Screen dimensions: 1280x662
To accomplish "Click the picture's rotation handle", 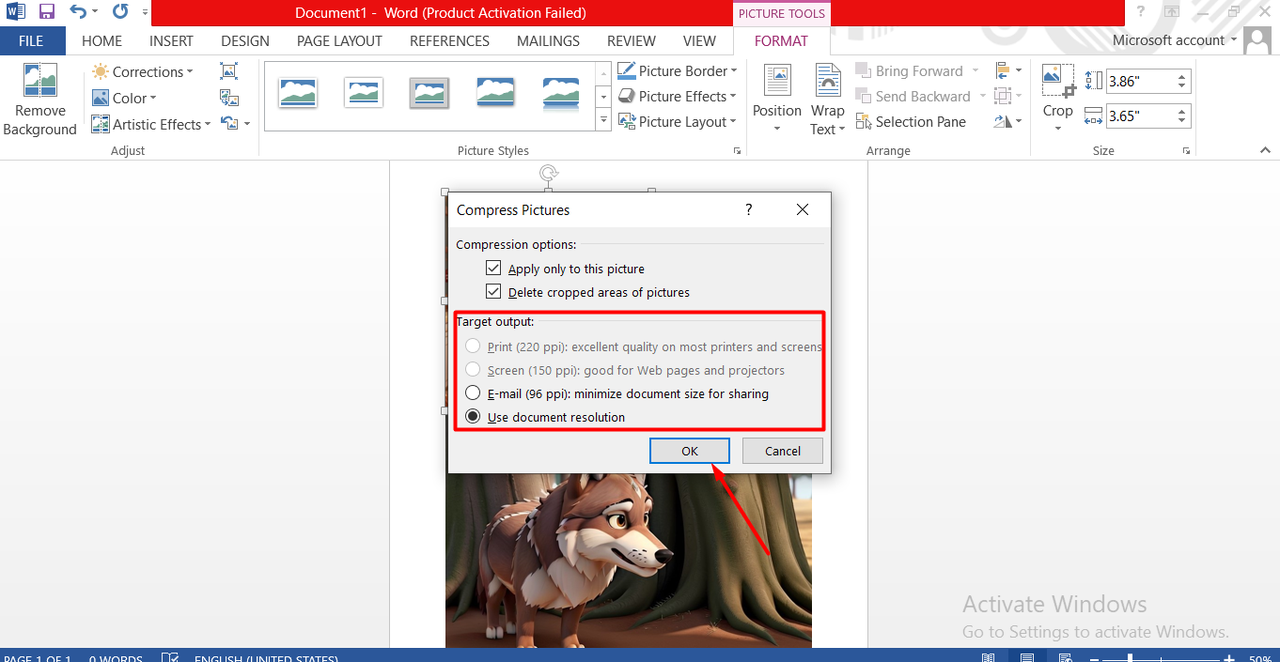I will point(548,173).
